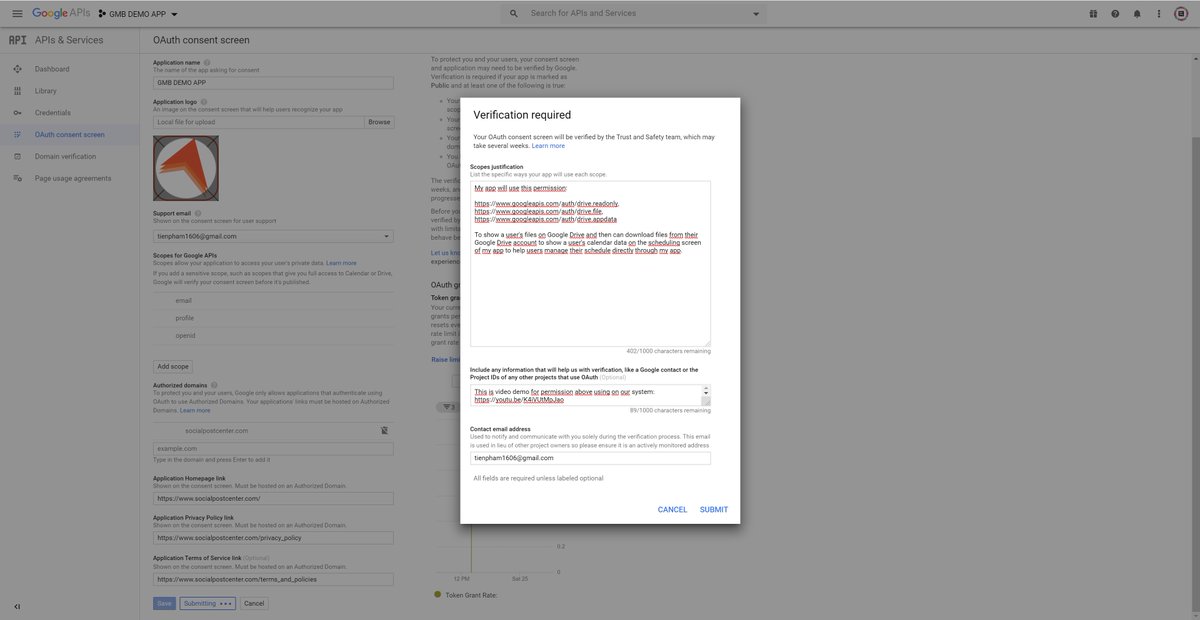Click the orange arrow logo thumbnail
Image resolution: width=1200 pixels, height=620 pixels.
(186, 168)
